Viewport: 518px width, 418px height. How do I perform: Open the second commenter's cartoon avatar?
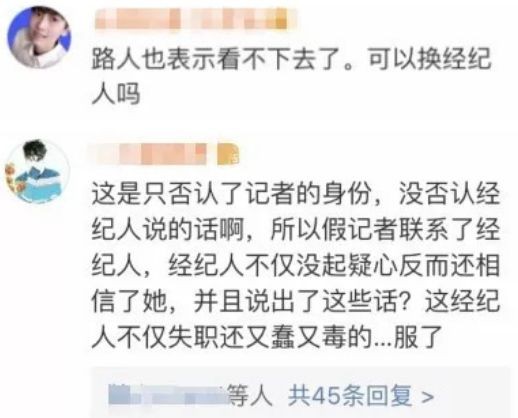coord(37,171)
